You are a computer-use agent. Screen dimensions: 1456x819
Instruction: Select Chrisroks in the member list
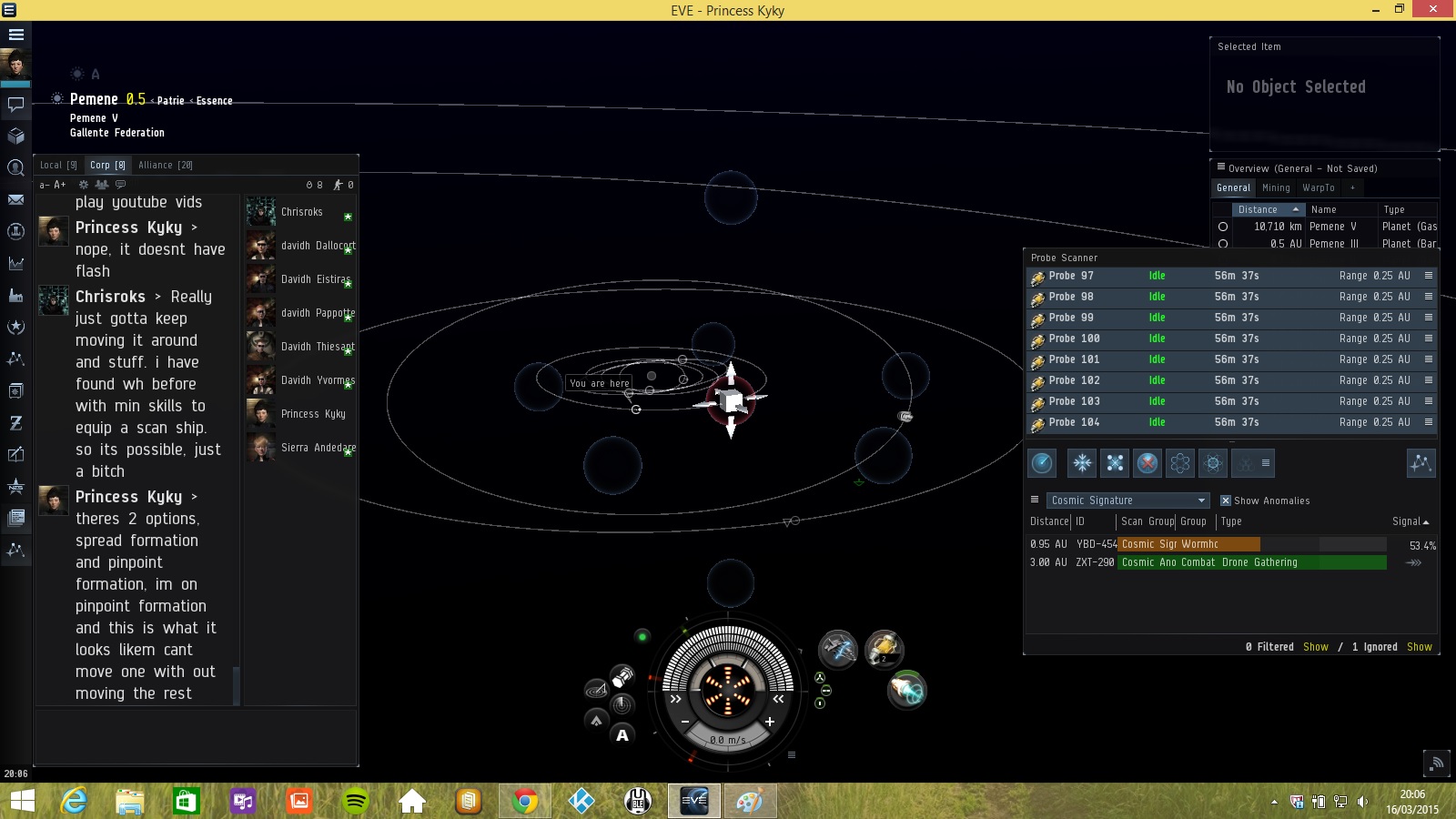point(300,212)
